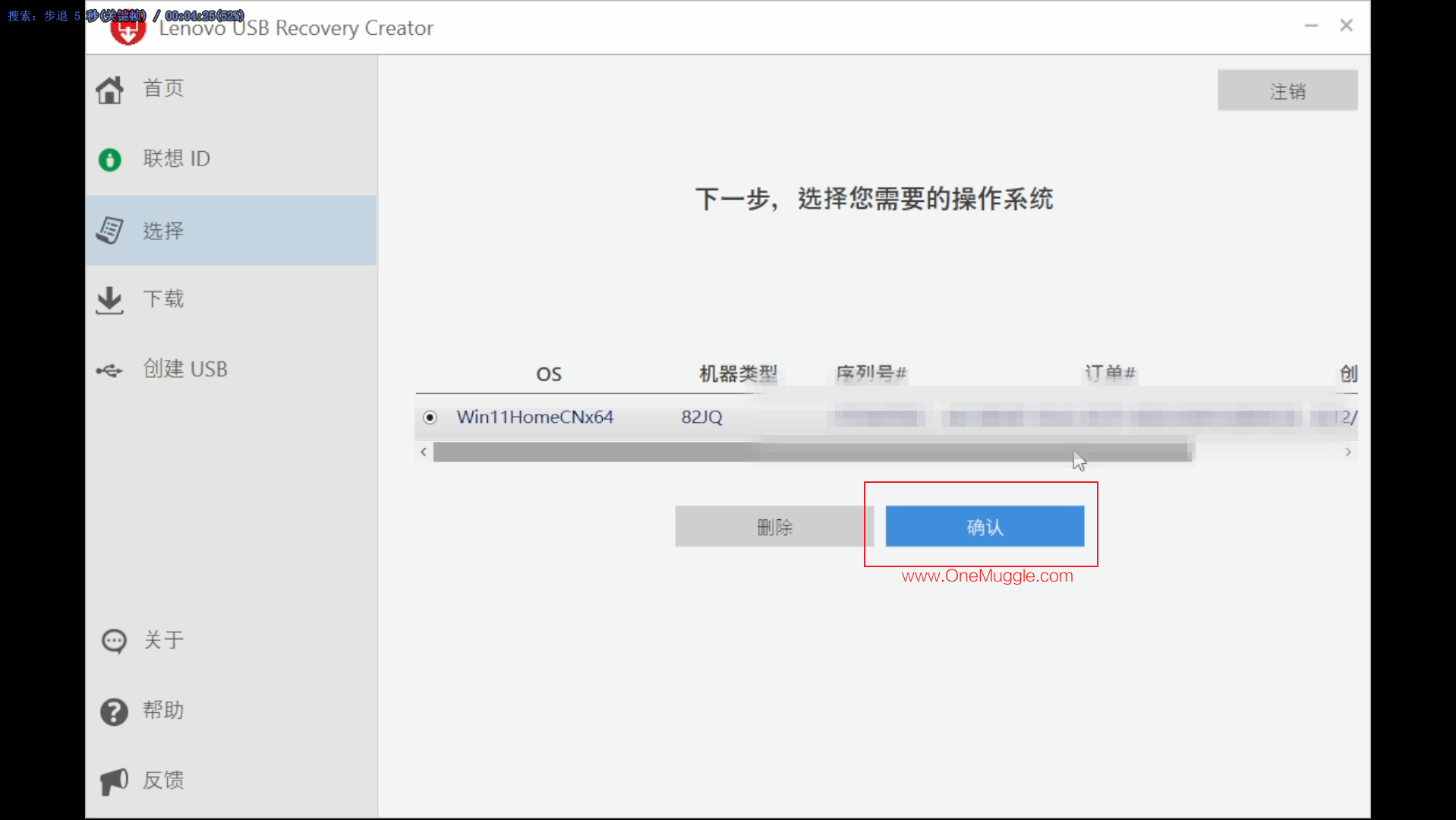1456x820 pixels.
Task: Click the green Lenovo ID icon
Action: click(x=110, y=159)
